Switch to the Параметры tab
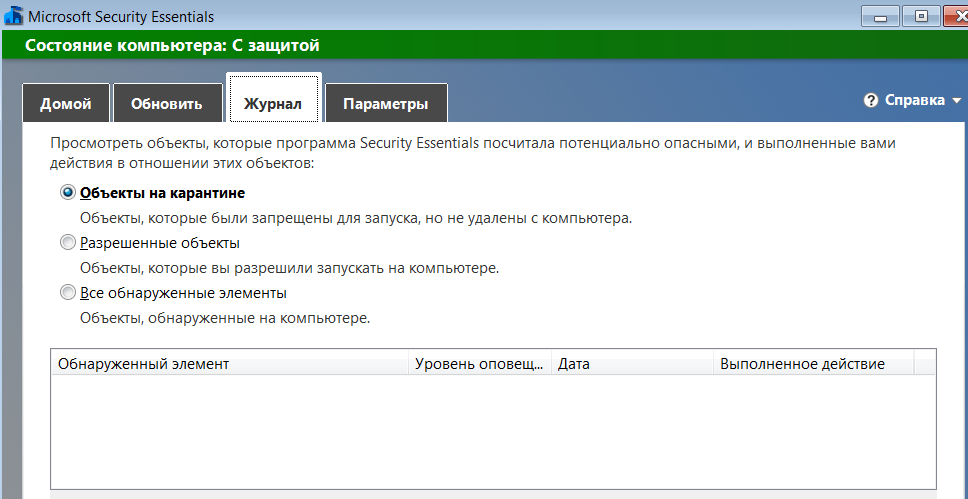968x499 pixels. (386, 103)
